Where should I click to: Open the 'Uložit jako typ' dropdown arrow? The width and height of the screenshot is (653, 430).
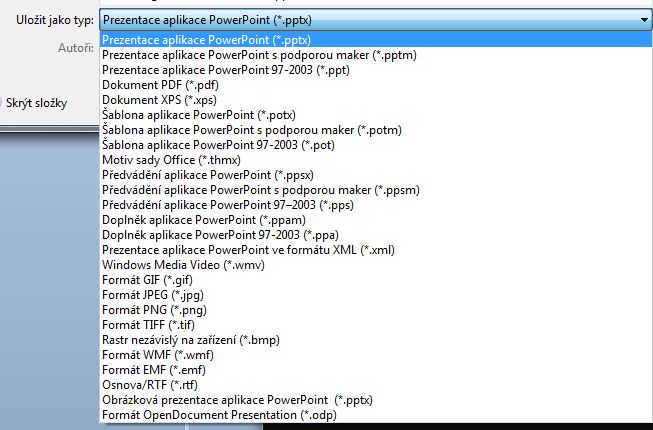644,20
